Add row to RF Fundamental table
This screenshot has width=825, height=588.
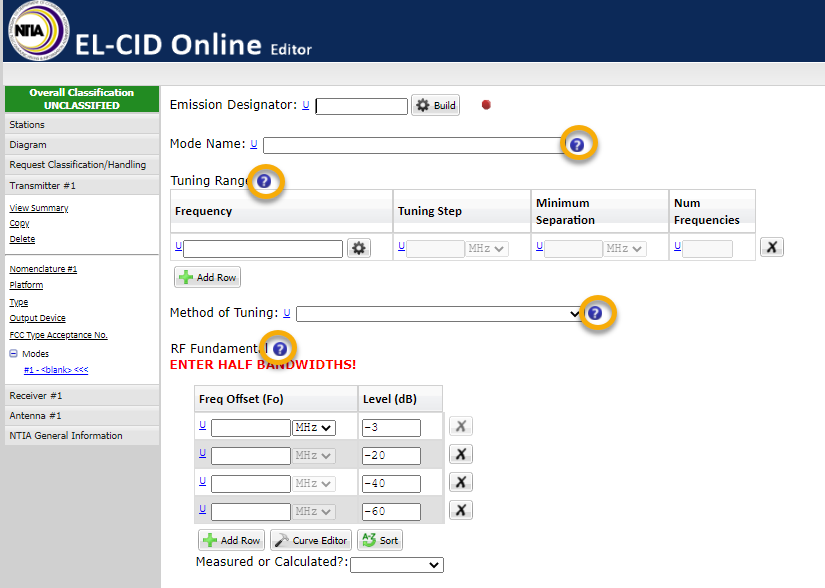coord(232,540)
